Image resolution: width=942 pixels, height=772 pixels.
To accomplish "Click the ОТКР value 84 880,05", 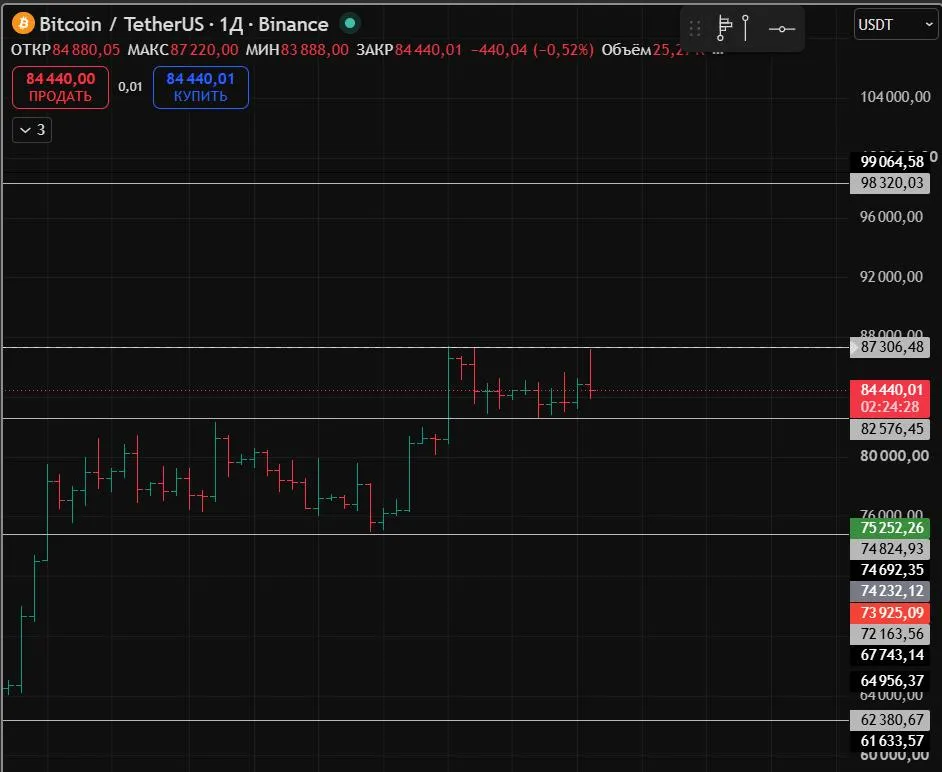I will click(x=86, y=50).
